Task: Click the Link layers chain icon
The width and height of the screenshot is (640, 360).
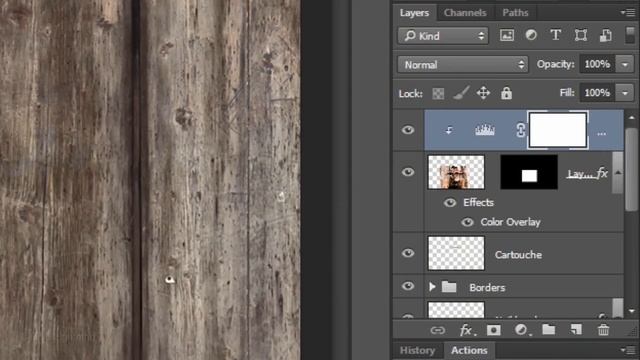Action: pyautogui.click(x=438, y=330)
